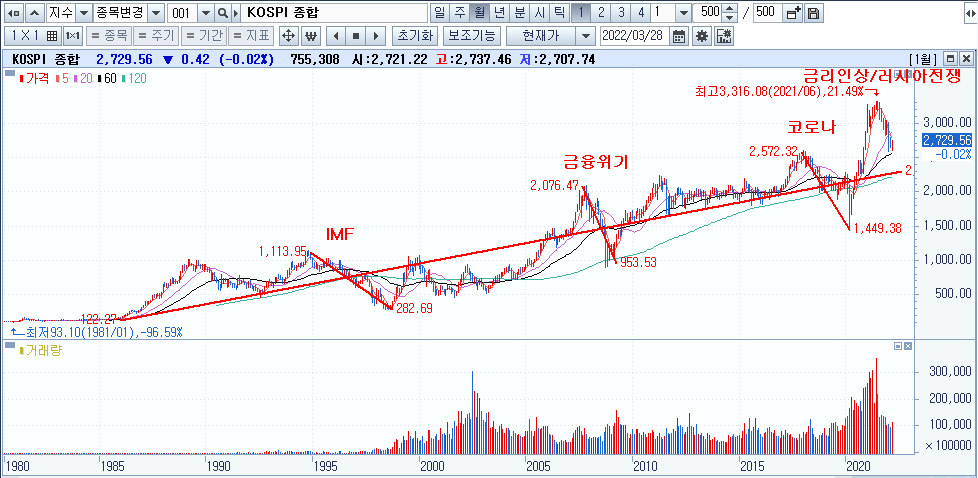Screen dimensions: 978x478
Task: Select interval preset 2
Action: coord(601,12)
